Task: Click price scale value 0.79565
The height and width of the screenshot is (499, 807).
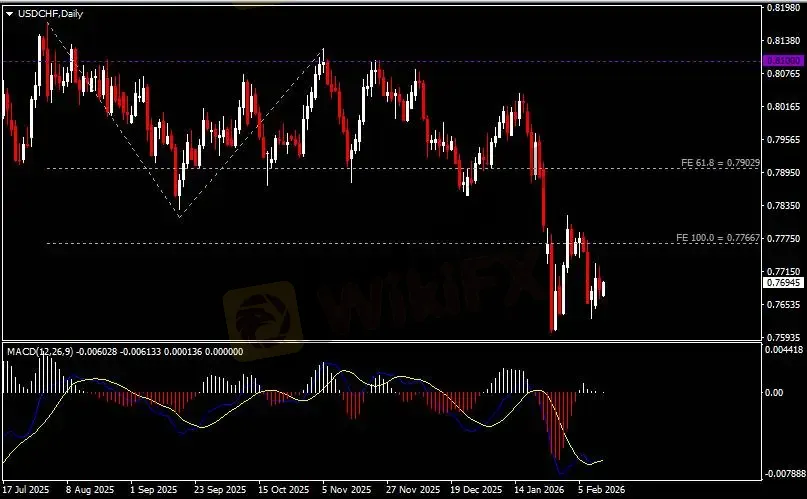Action: pyautogui.click(x=783, y=139)
